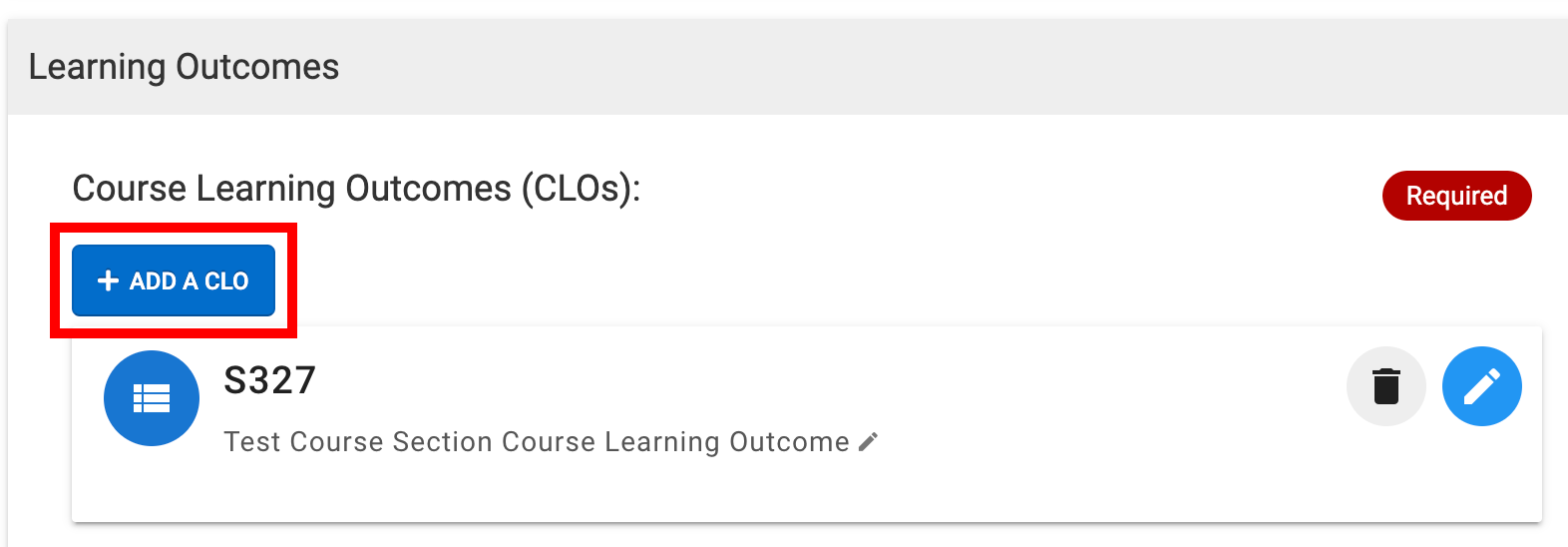Click the word 'Course' in the CLOs heading
This screenshot has width=1568, height=547.
pyautogui.click(x=130, y=188)
